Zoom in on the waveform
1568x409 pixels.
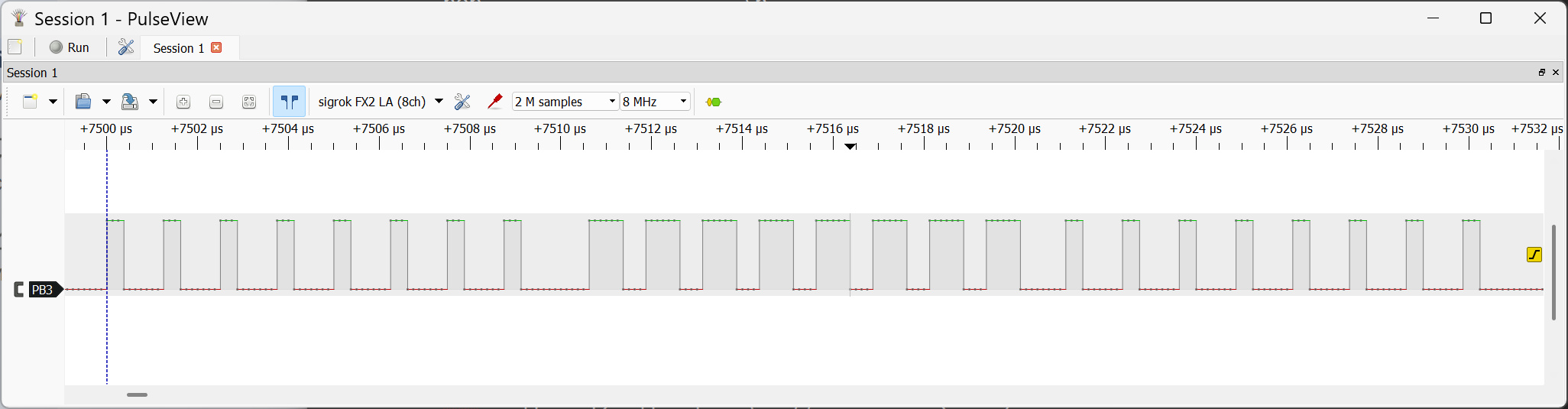183,102
